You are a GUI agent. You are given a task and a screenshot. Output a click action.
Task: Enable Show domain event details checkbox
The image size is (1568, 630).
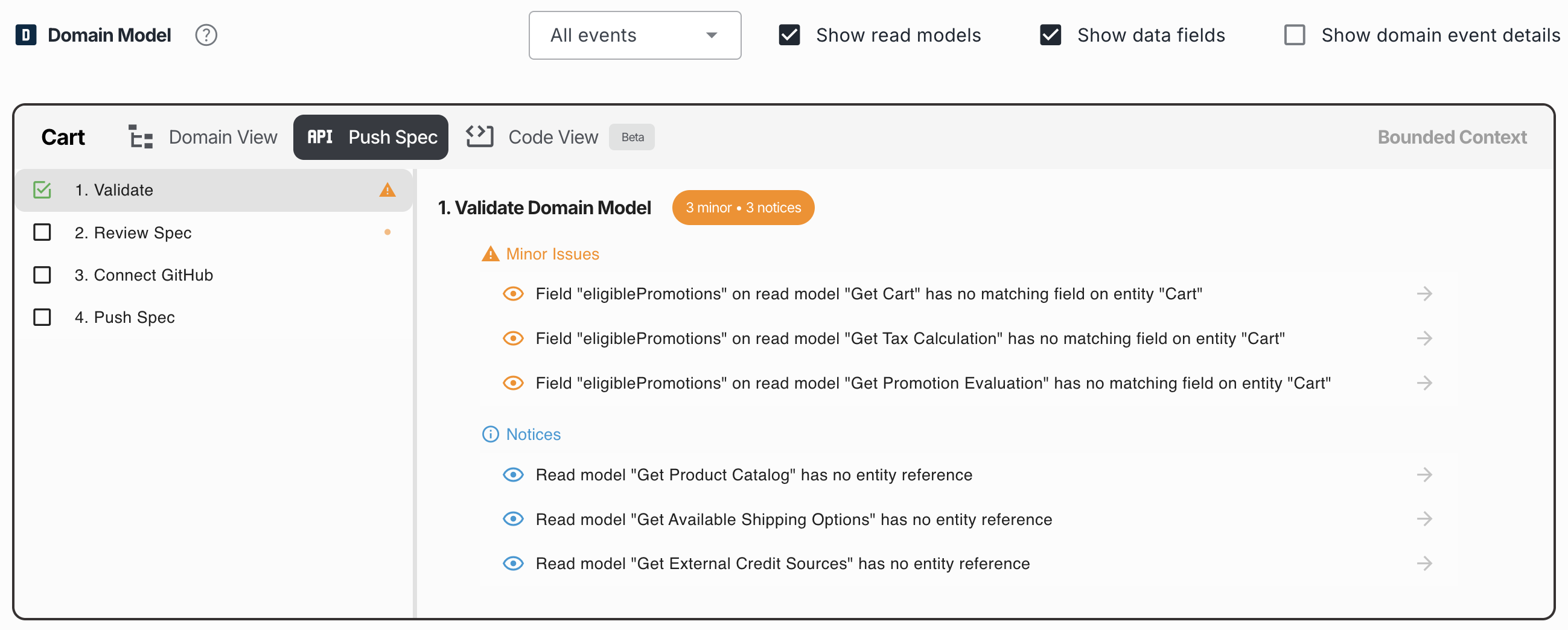1295,36
